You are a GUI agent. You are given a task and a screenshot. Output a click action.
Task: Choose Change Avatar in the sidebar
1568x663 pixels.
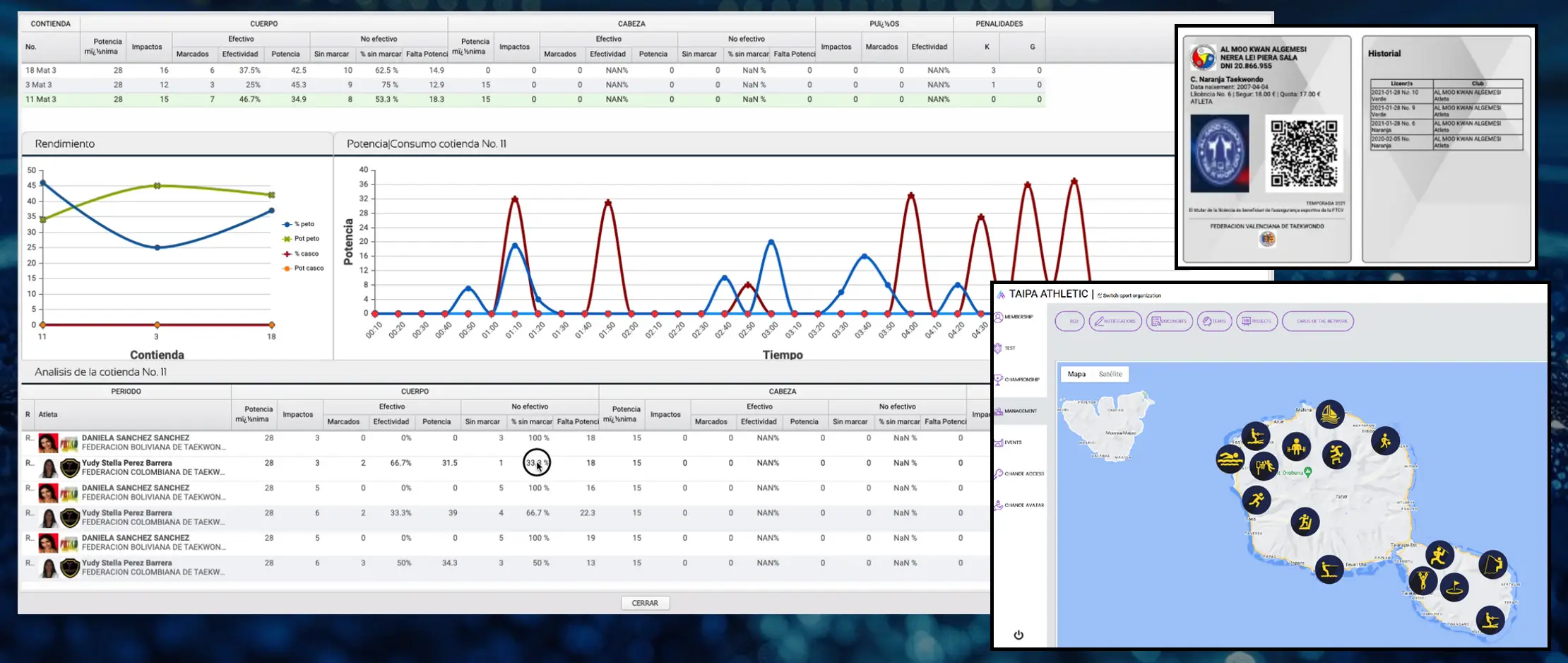click(x=1019, y=505)
